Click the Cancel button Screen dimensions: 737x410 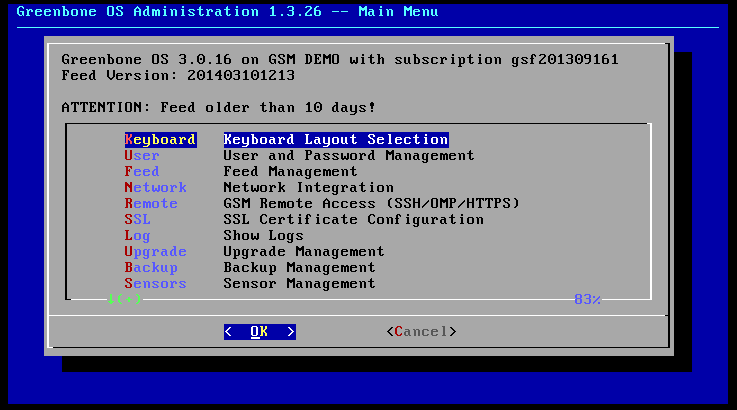tap(421, 331)
